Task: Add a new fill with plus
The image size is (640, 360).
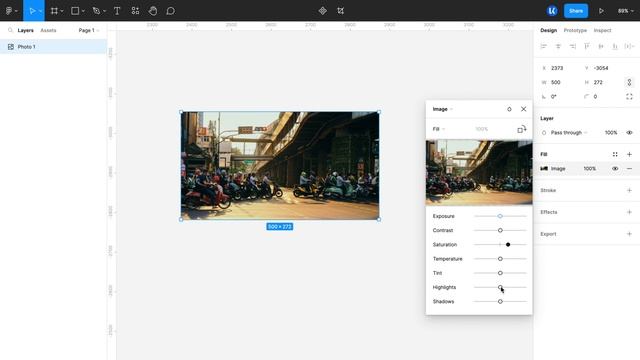Action: [x=629, y=154]
